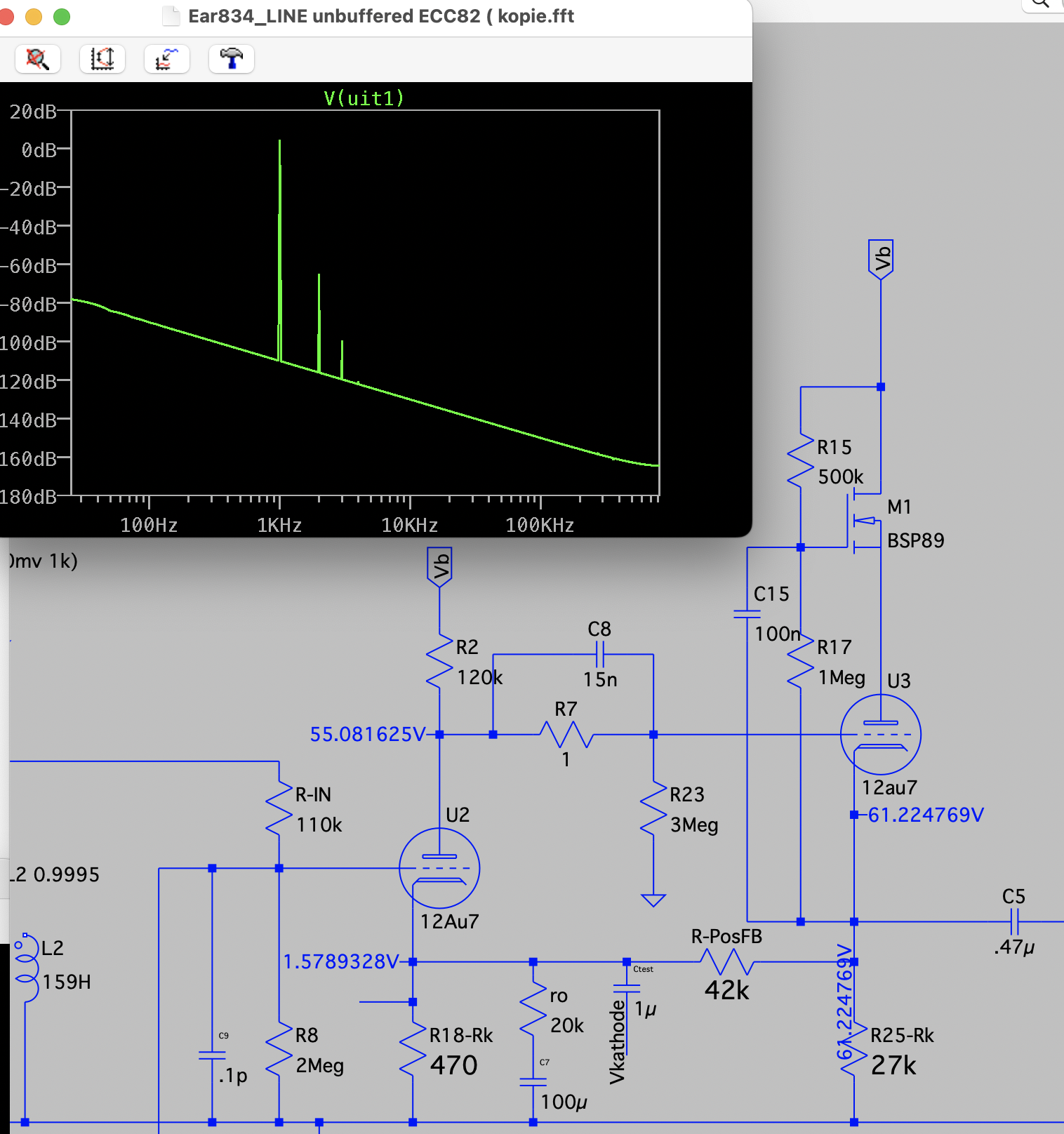
Task: Select the R8 resistor symbol
Action: pos(279,1048)
